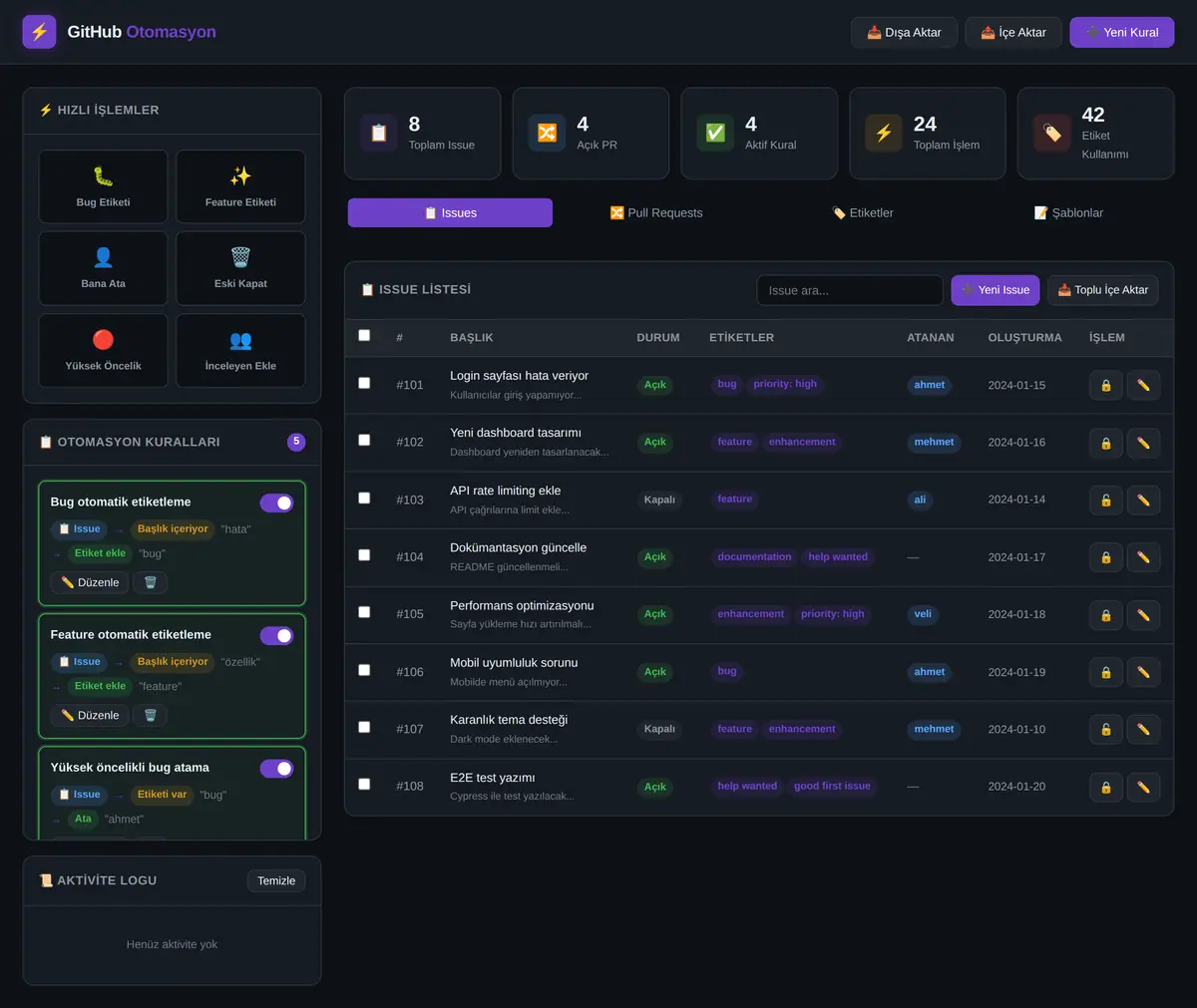
Task: Check the box for issue #101
Action: (364, 383)
